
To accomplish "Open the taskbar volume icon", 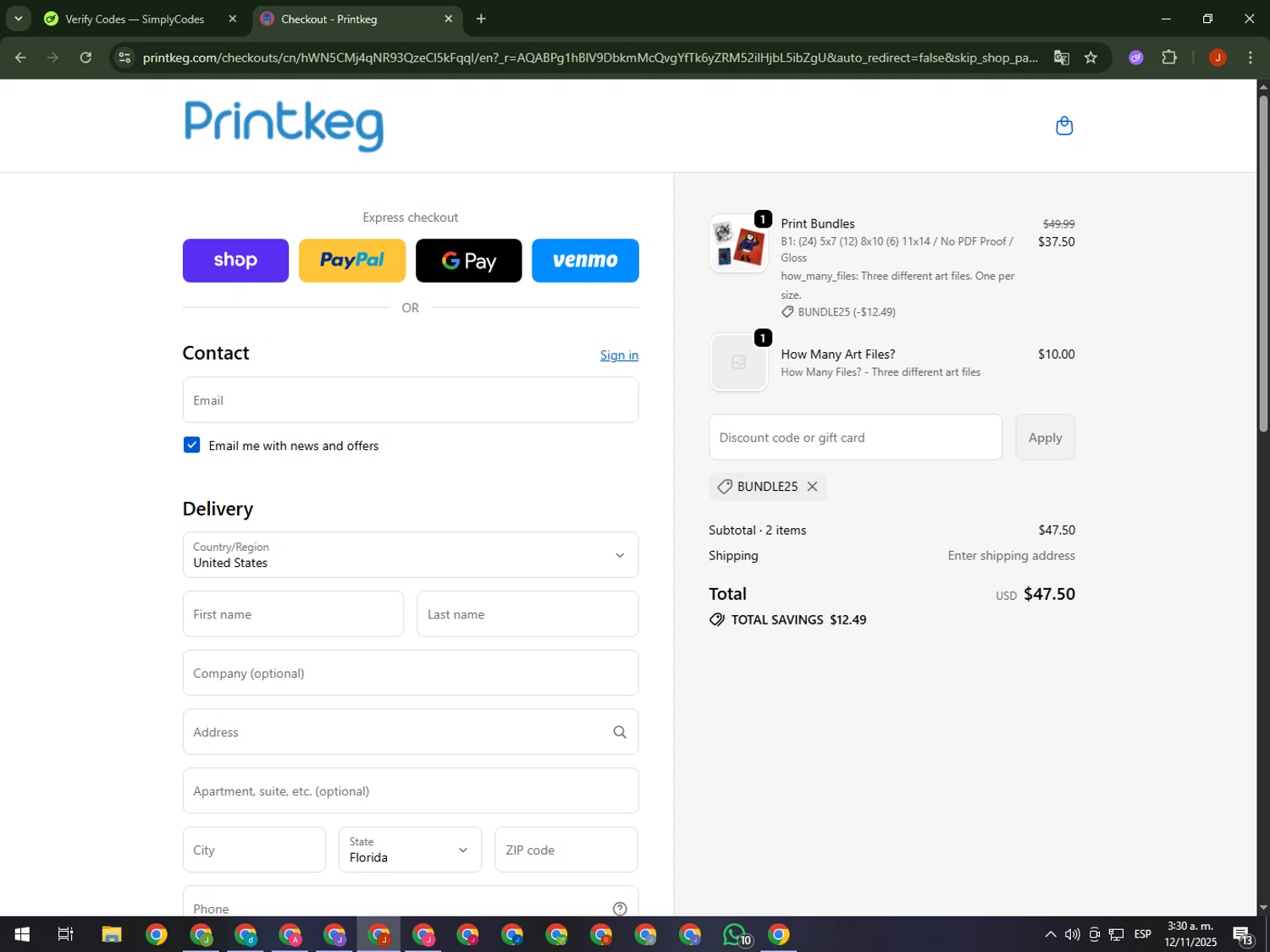I will 1072,934.
